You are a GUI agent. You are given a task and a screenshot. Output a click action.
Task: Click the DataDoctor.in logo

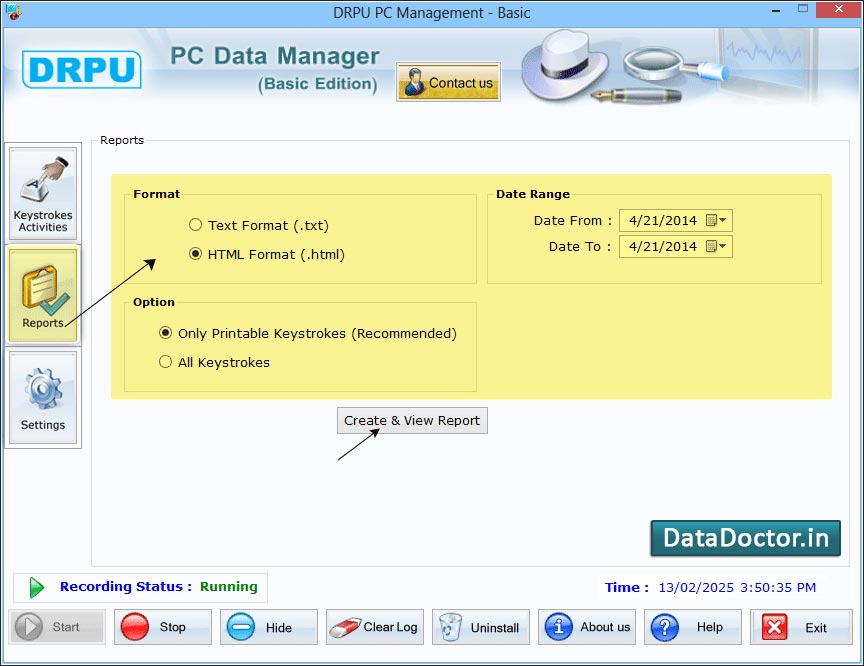point(745,538)
